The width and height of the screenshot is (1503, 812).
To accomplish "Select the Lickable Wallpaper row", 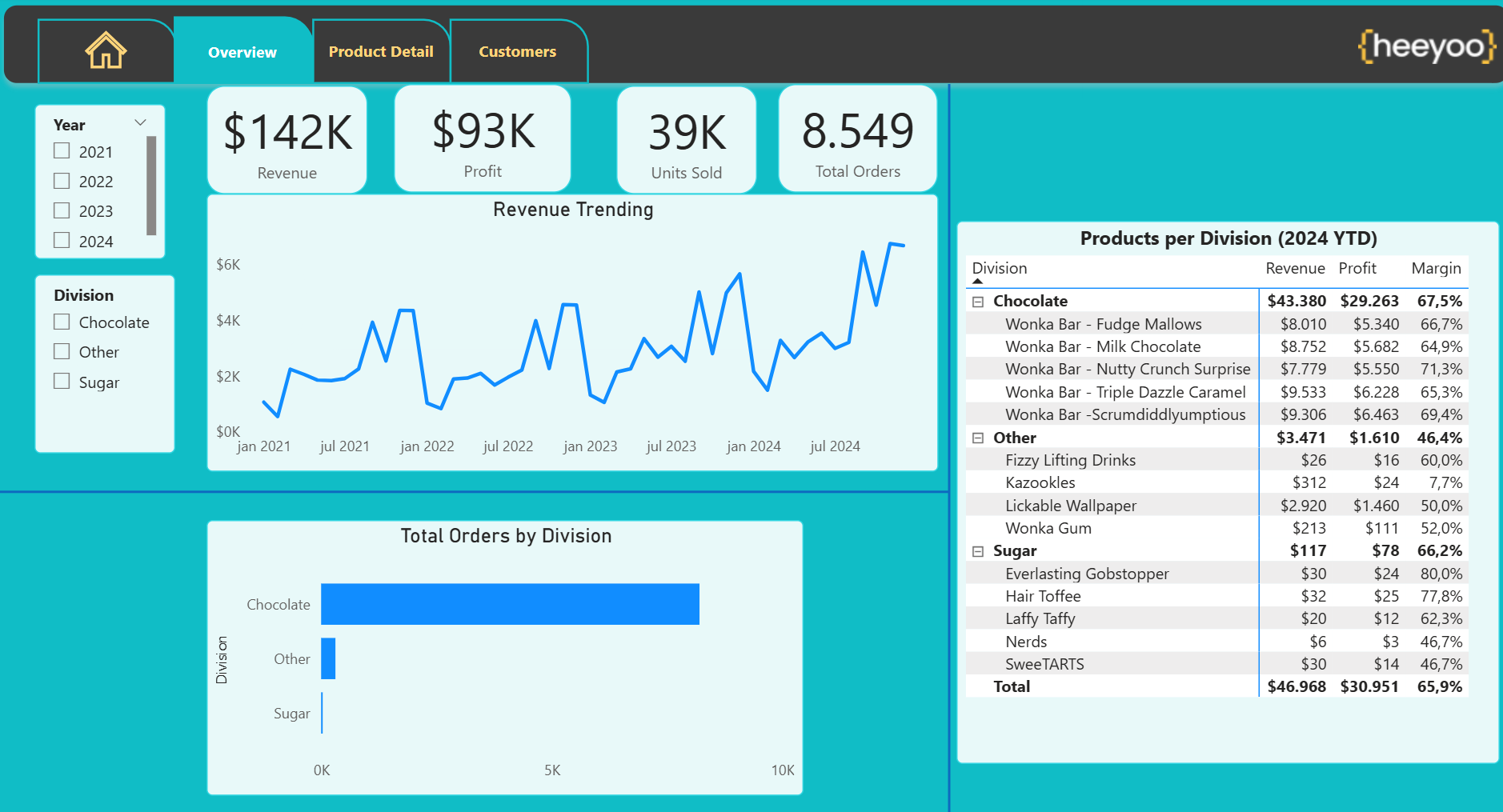I will point(1216,506).
